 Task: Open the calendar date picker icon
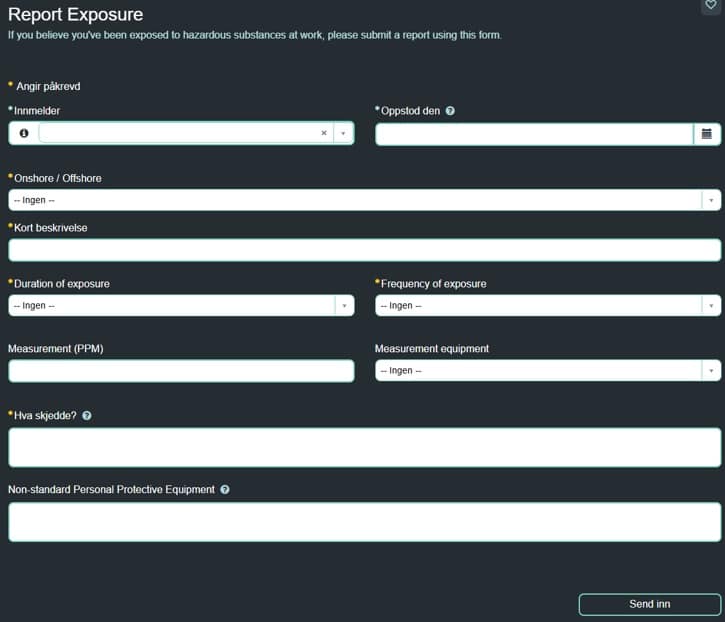pos(707,134)
